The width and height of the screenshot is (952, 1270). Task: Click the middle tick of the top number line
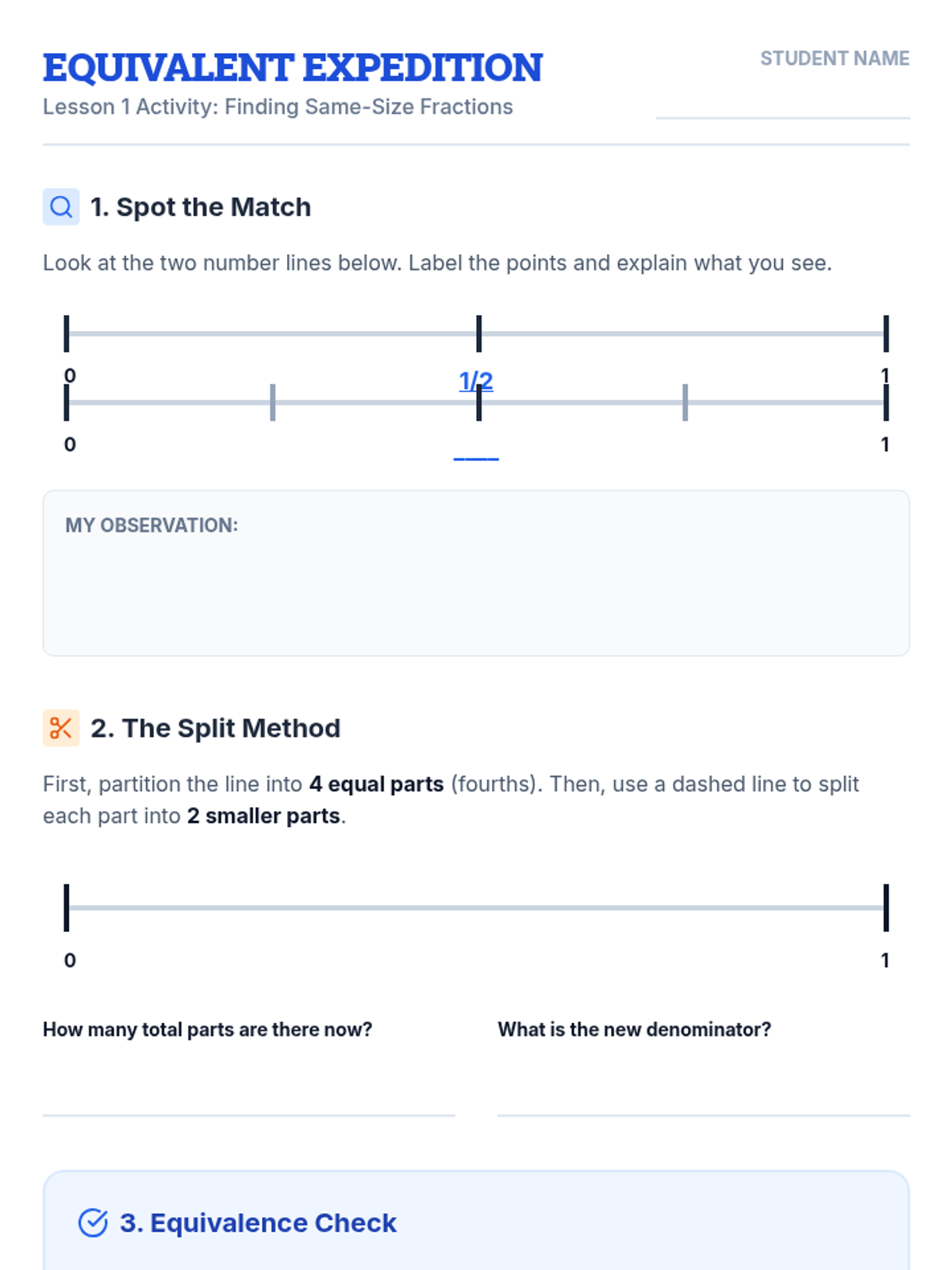[478, 333]
